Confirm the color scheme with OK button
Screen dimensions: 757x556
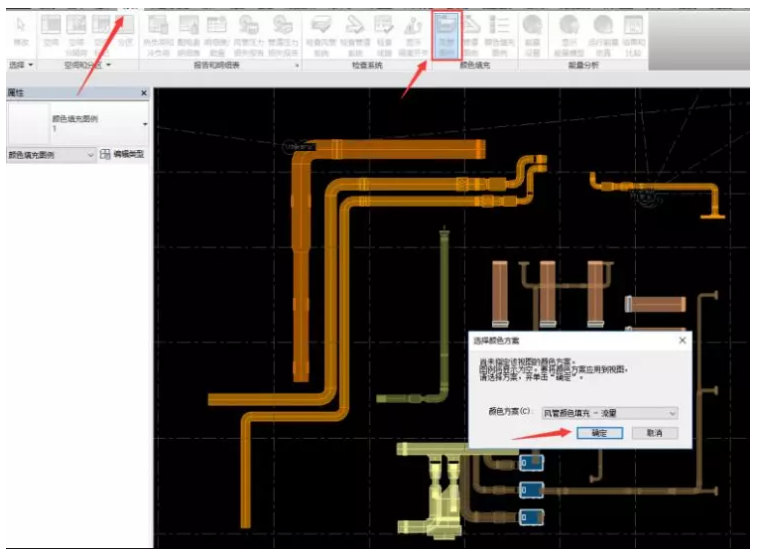(x=600, y=433)
